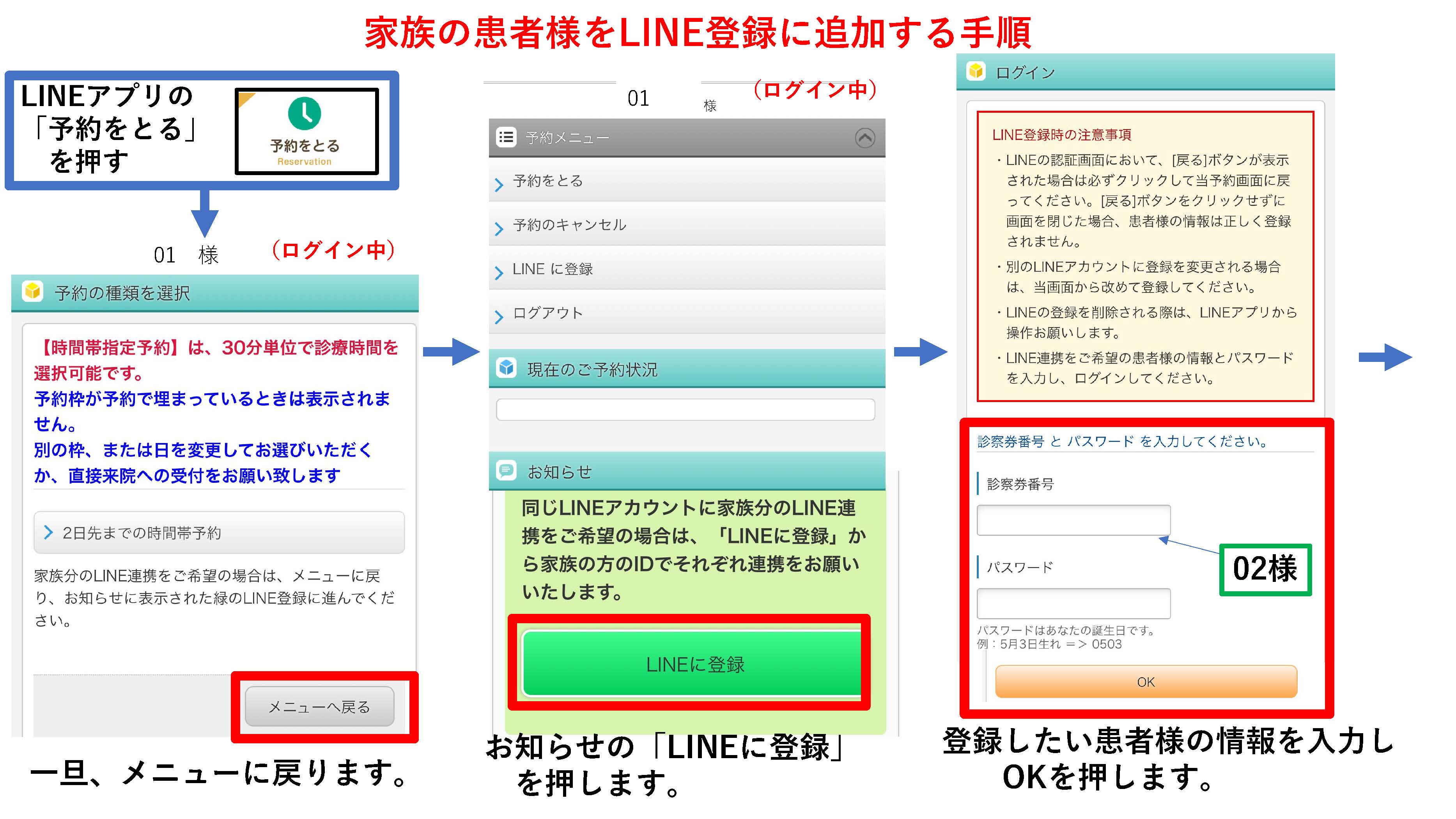The height and width of the screenshot is (819, 1456).
Task: Click the chevron beside 予約をとる
Action: coord(498,184)
